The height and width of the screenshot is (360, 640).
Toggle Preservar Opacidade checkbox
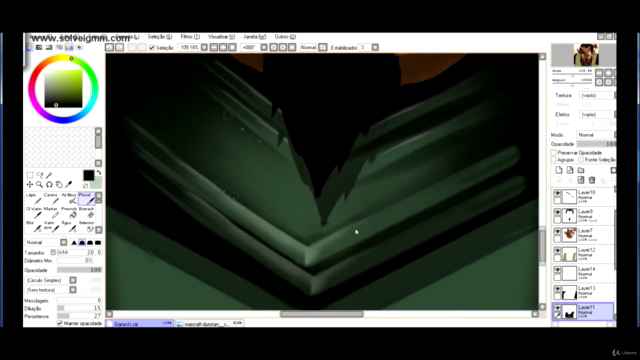pyautogui.click(x=554, y=153)
